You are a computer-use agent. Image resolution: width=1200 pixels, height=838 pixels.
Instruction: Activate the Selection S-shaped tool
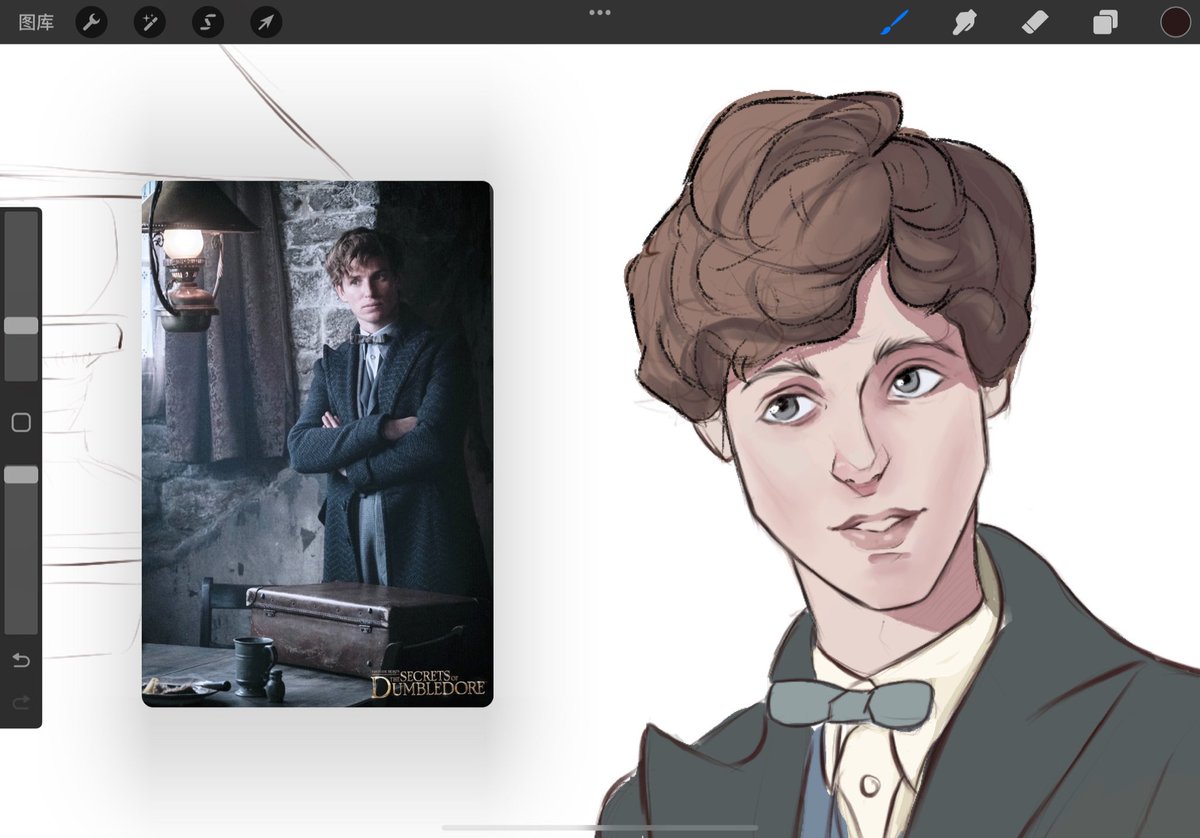[x=208, y=22]
